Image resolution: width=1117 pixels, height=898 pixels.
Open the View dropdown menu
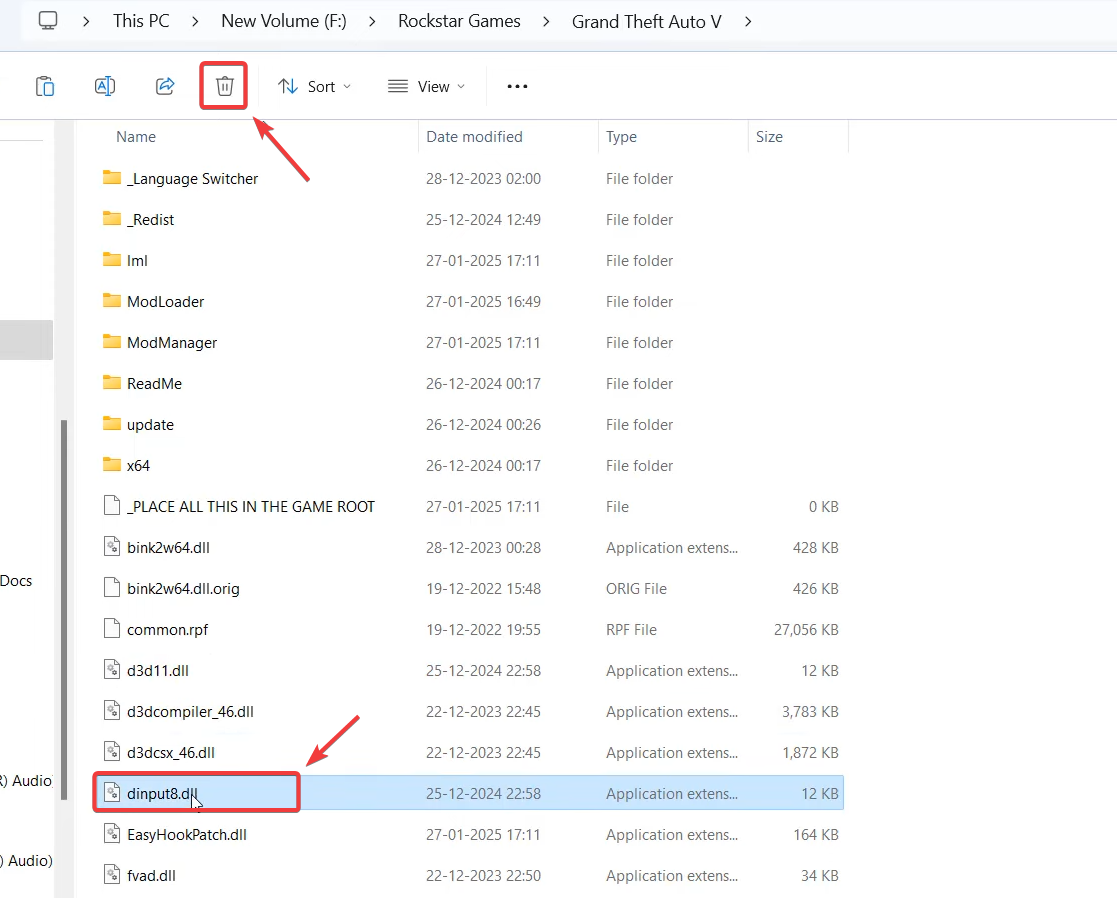click(426, 86)
